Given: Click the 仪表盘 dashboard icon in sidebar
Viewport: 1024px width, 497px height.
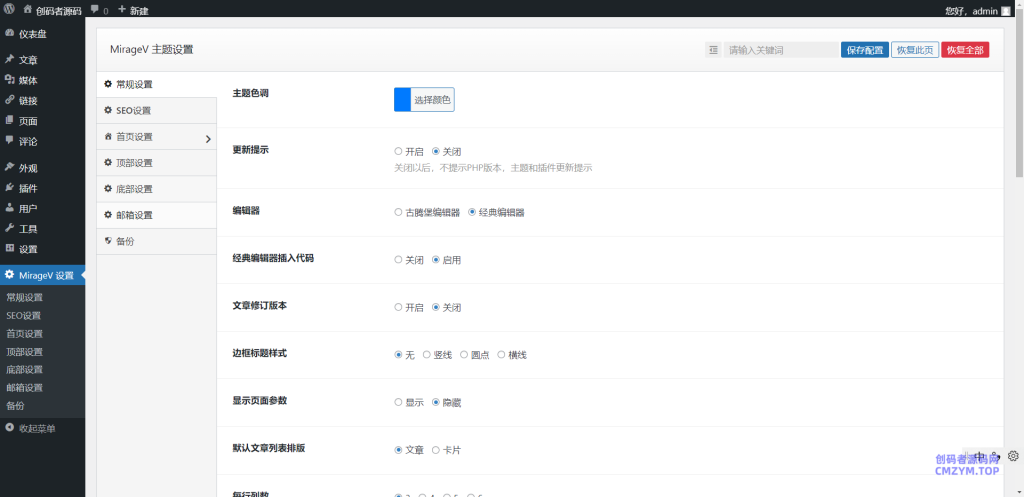Looking at the screenshot, I should 9,33.
